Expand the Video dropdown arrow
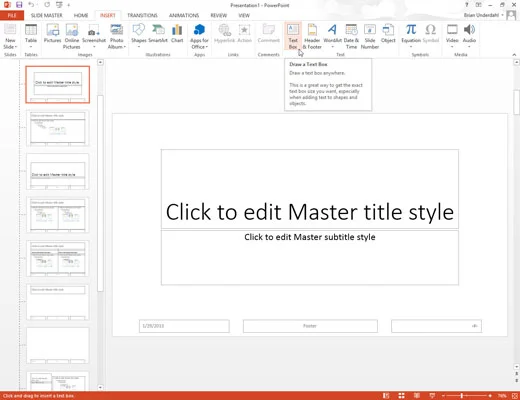This screenshot has width=520, height=400. pyautogui.click(x=452, y=47)
